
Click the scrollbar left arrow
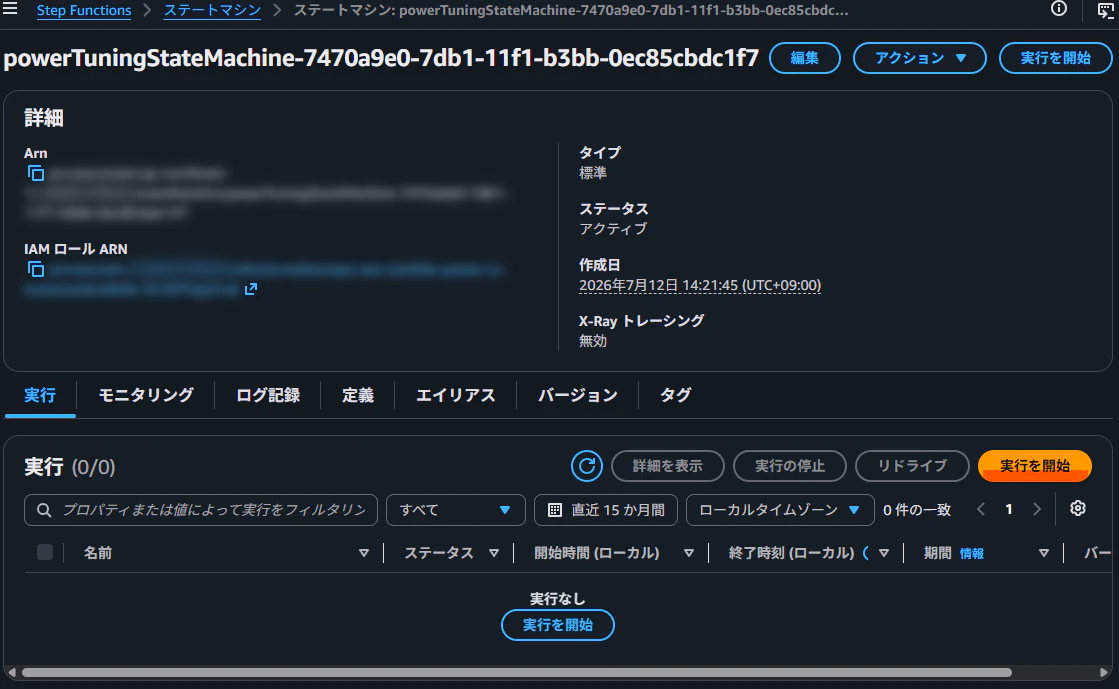pyautogui.click(x=11, y=673)
